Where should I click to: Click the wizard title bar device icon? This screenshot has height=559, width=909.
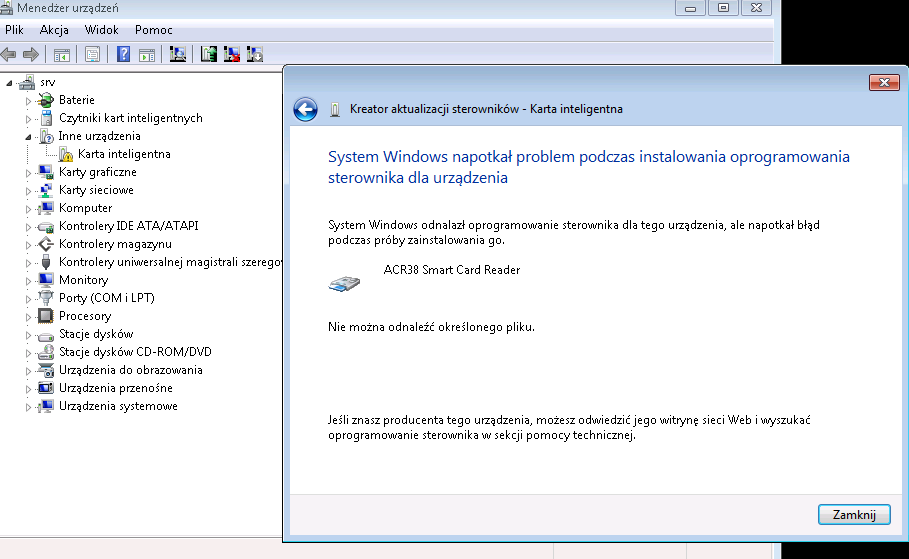334,109
